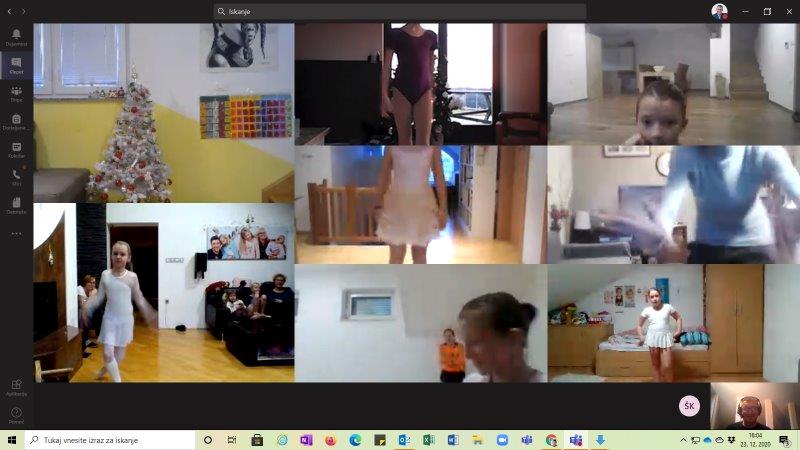Click the Windows taskbar search field
Image resolution: width=800 pixels, height=450 pixels.
pos(110,440)
